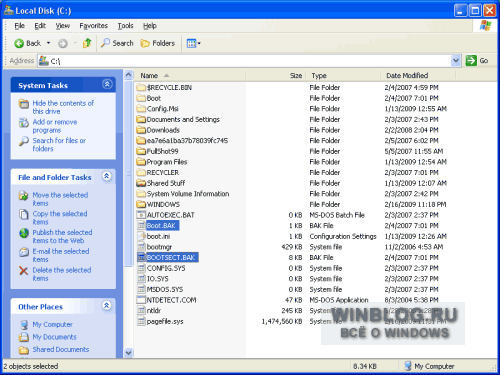The image size is (500, 375).
Task: Click the C:\ address field
Action: [245, 61]
